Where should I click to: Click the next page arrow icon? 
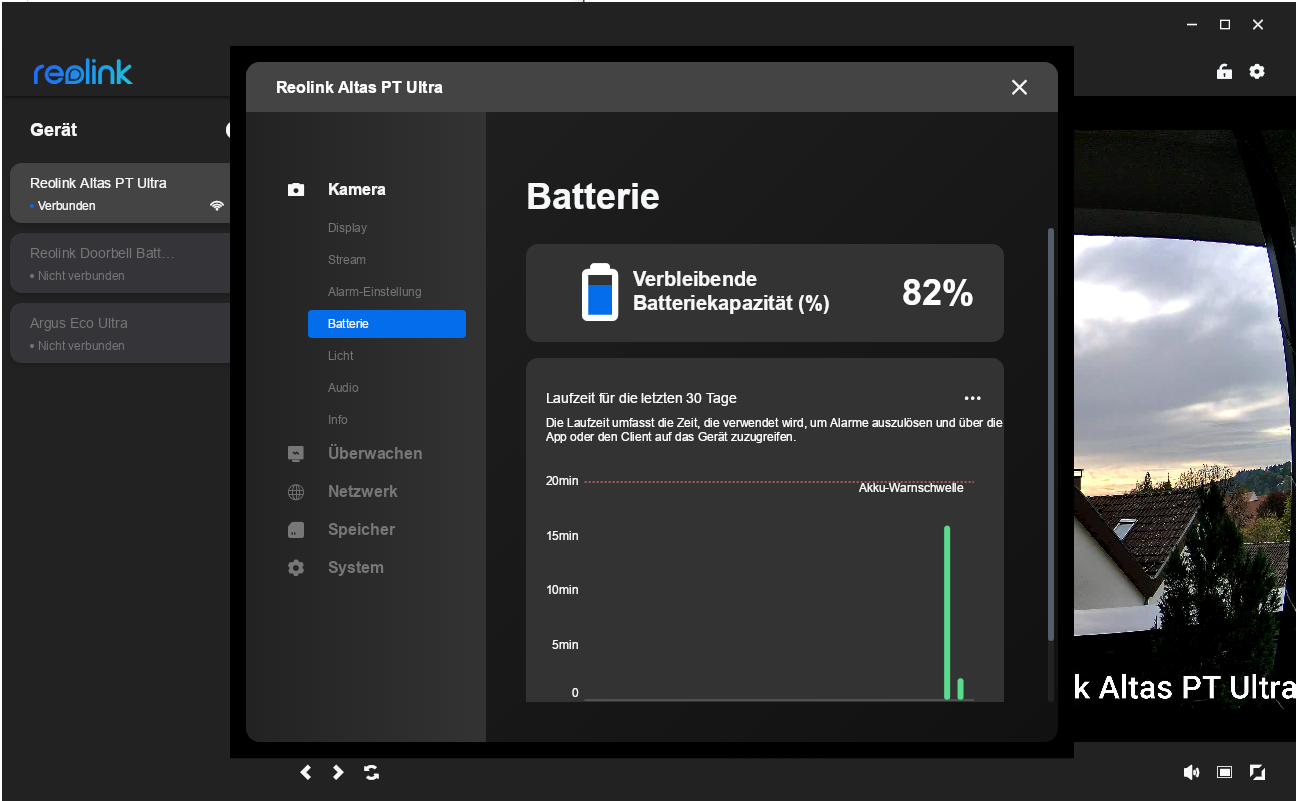[338, 772]
